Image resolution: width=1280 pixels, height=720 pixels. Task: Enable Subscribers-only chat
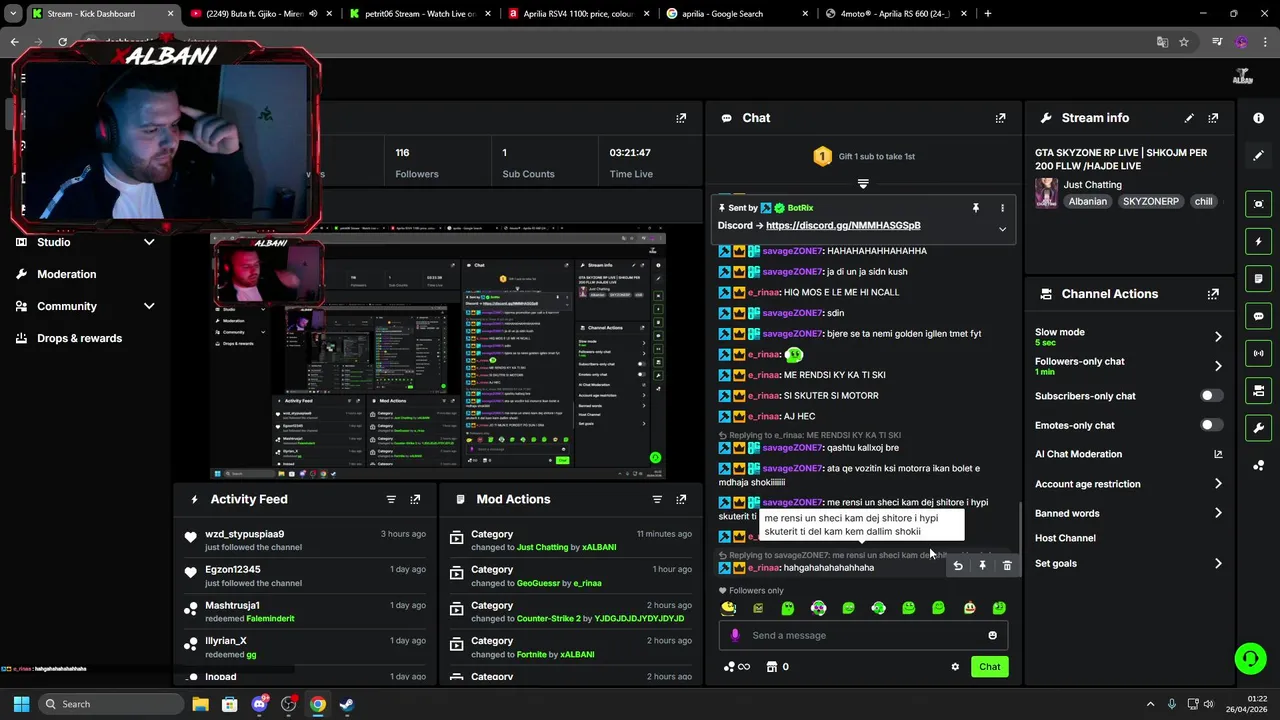[x=1211, y=396]
